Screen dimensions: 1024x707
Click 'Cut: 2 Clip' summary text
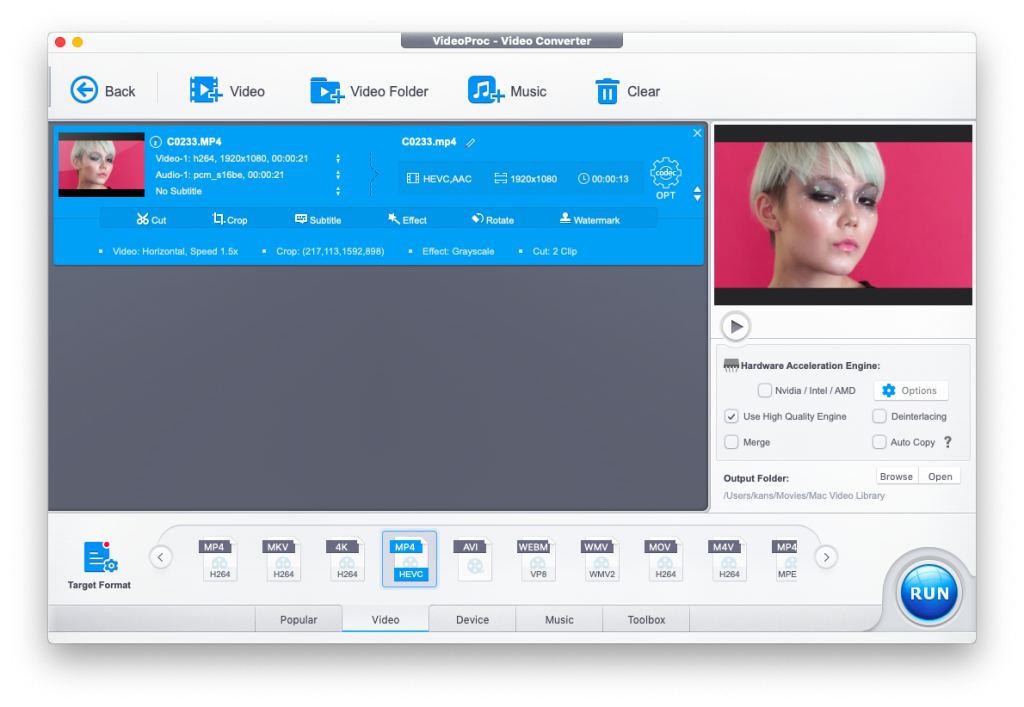(554, 251)
